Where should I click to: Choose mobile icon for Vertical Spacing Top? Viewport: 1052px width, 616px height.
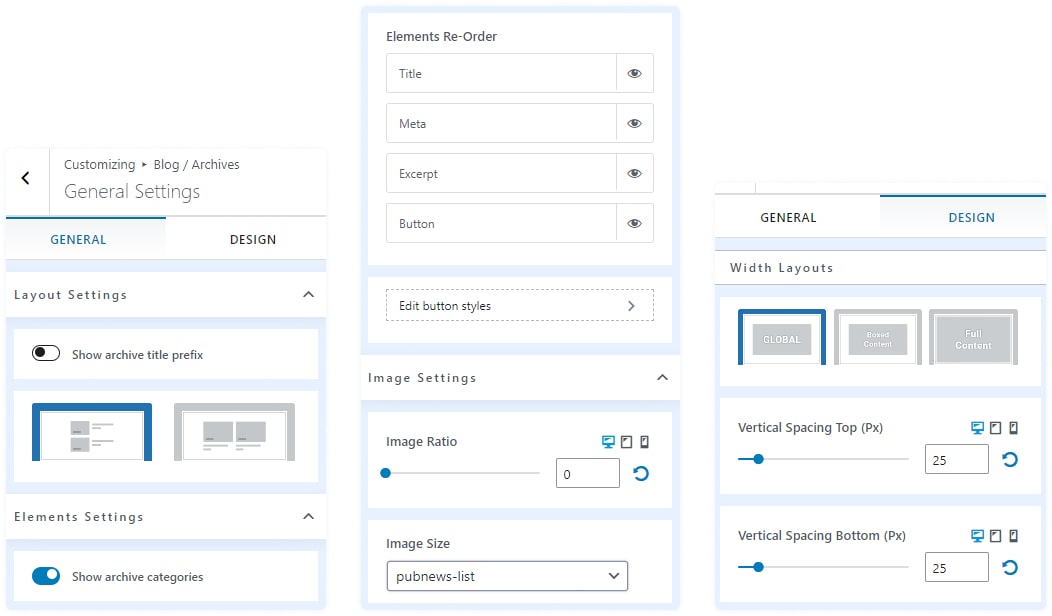pos(1013,428)
